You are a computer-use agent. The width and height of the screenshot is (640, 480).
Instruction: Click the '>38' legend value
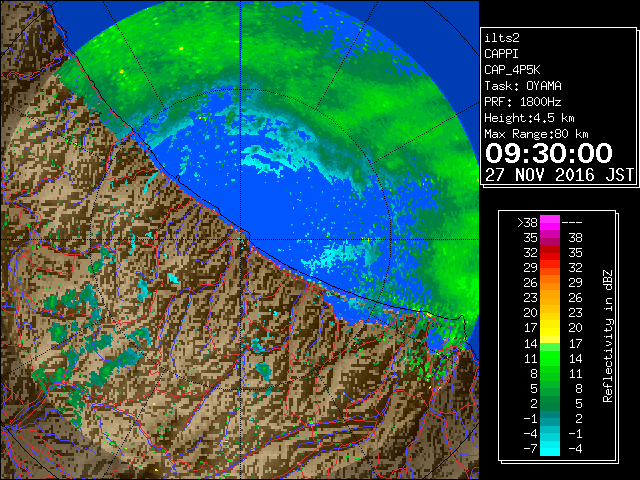coord(527,222)
